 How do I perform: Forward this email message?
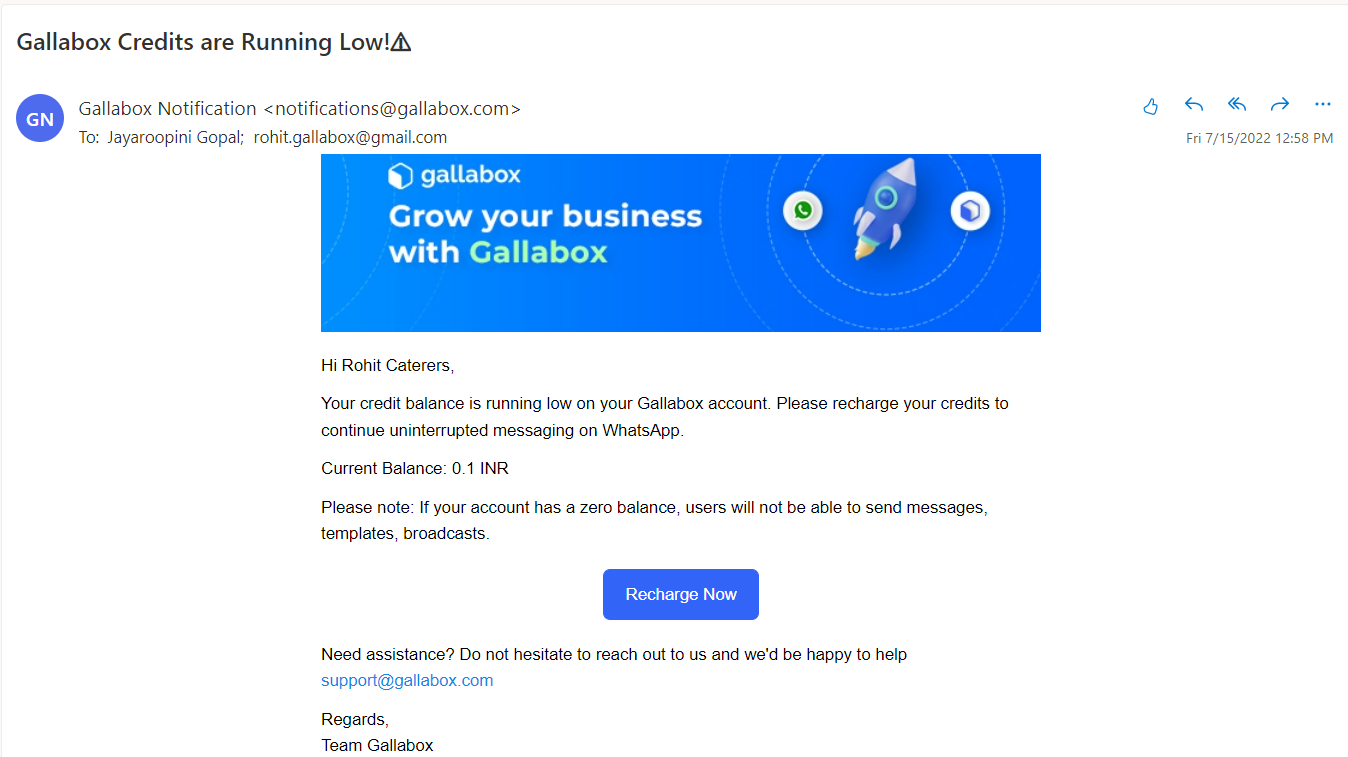click(1280, 105)
